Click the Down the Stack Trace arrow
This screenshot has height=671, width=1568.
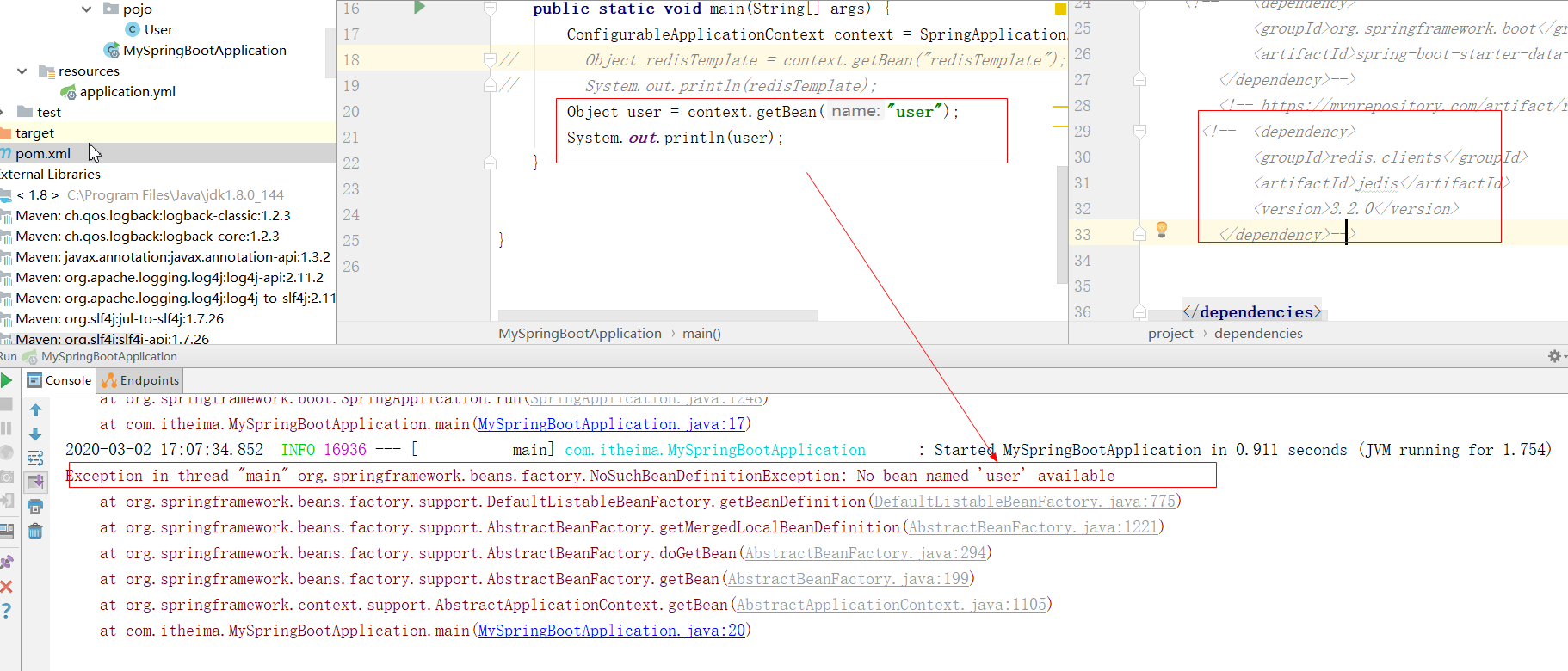[35, 434]
